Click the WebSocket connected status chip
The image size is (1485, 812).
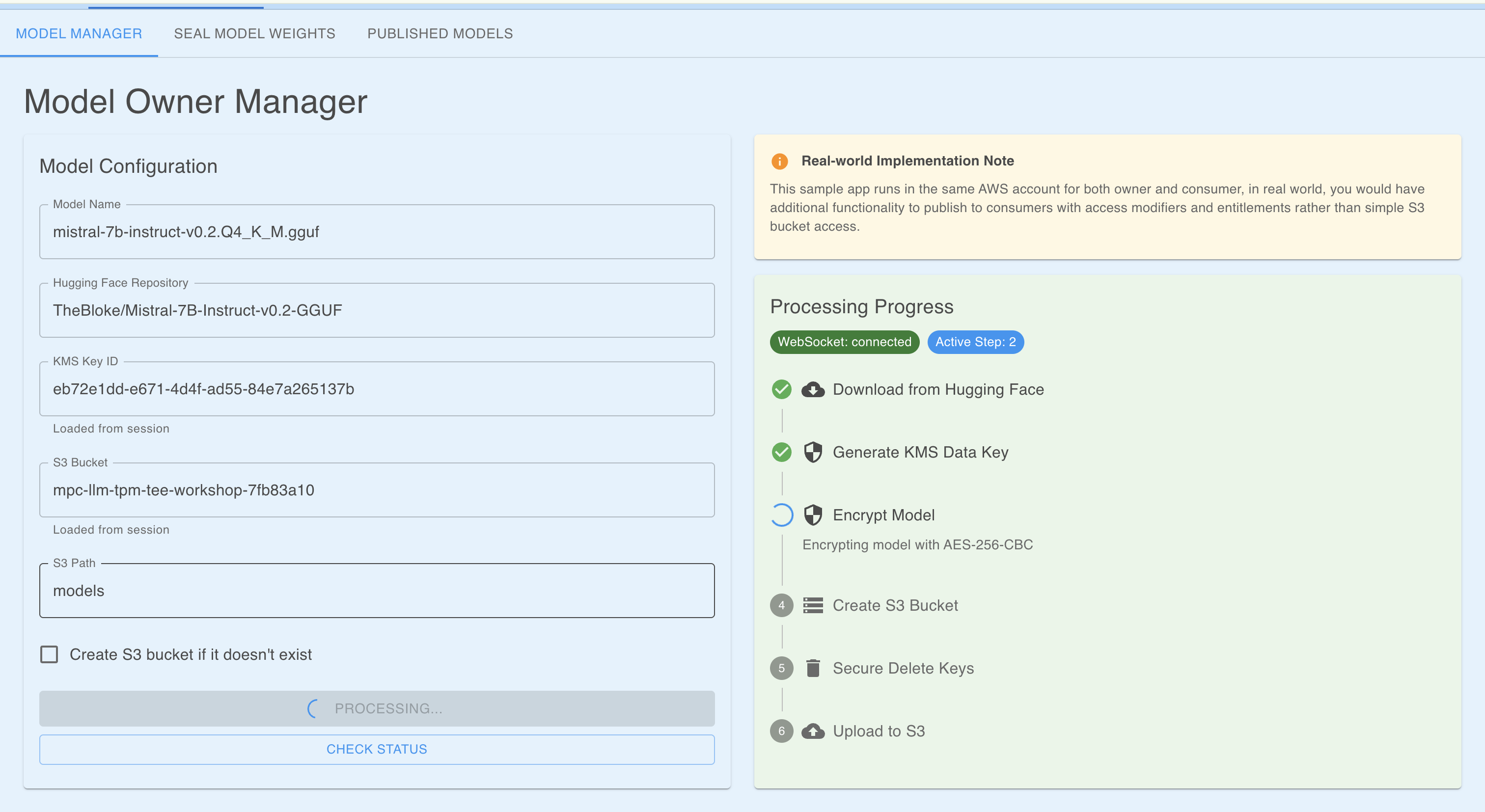coord(844,342)
